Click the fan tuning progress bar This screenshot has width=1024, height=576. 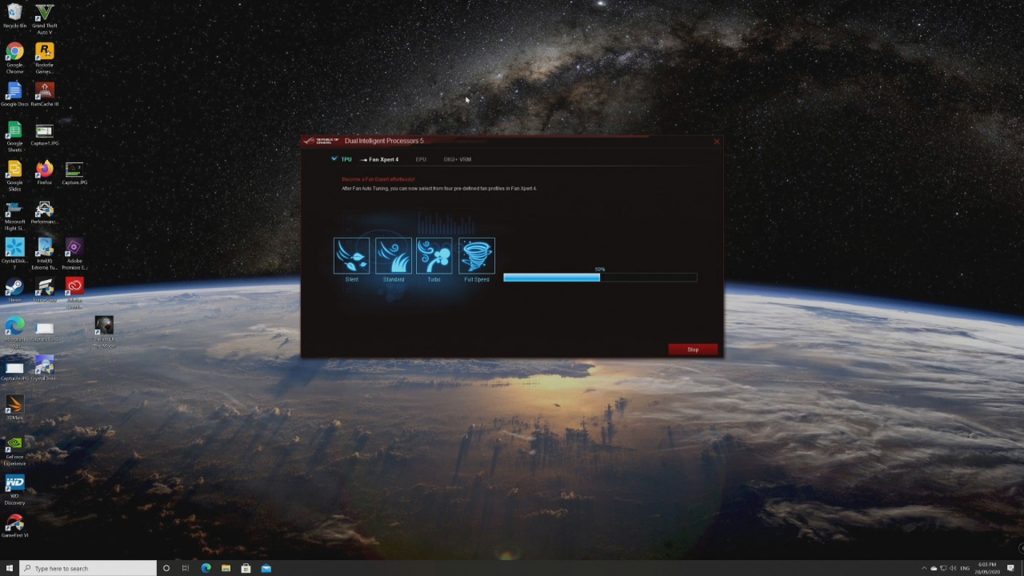point(600,278)
